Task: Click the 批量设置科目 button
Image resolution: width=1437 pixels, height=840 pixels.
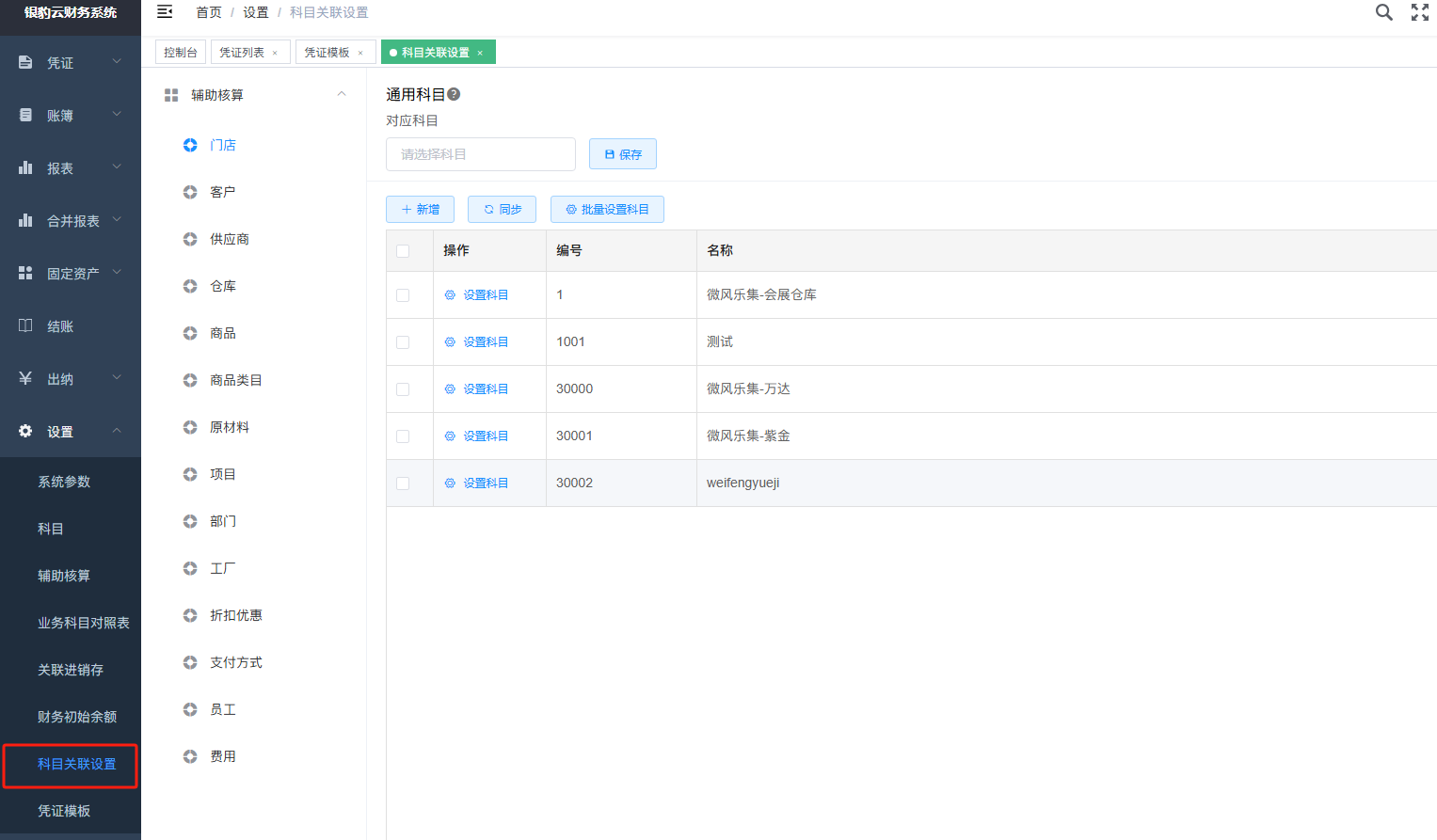Action: point(607,209)
